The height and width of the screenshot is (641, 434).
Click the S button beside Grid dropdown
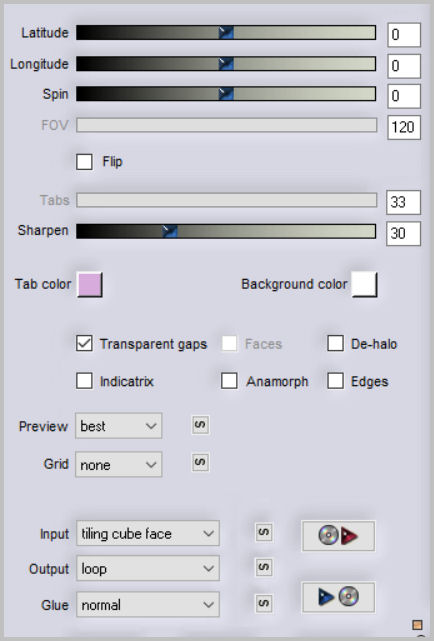[x=200, y=462]
